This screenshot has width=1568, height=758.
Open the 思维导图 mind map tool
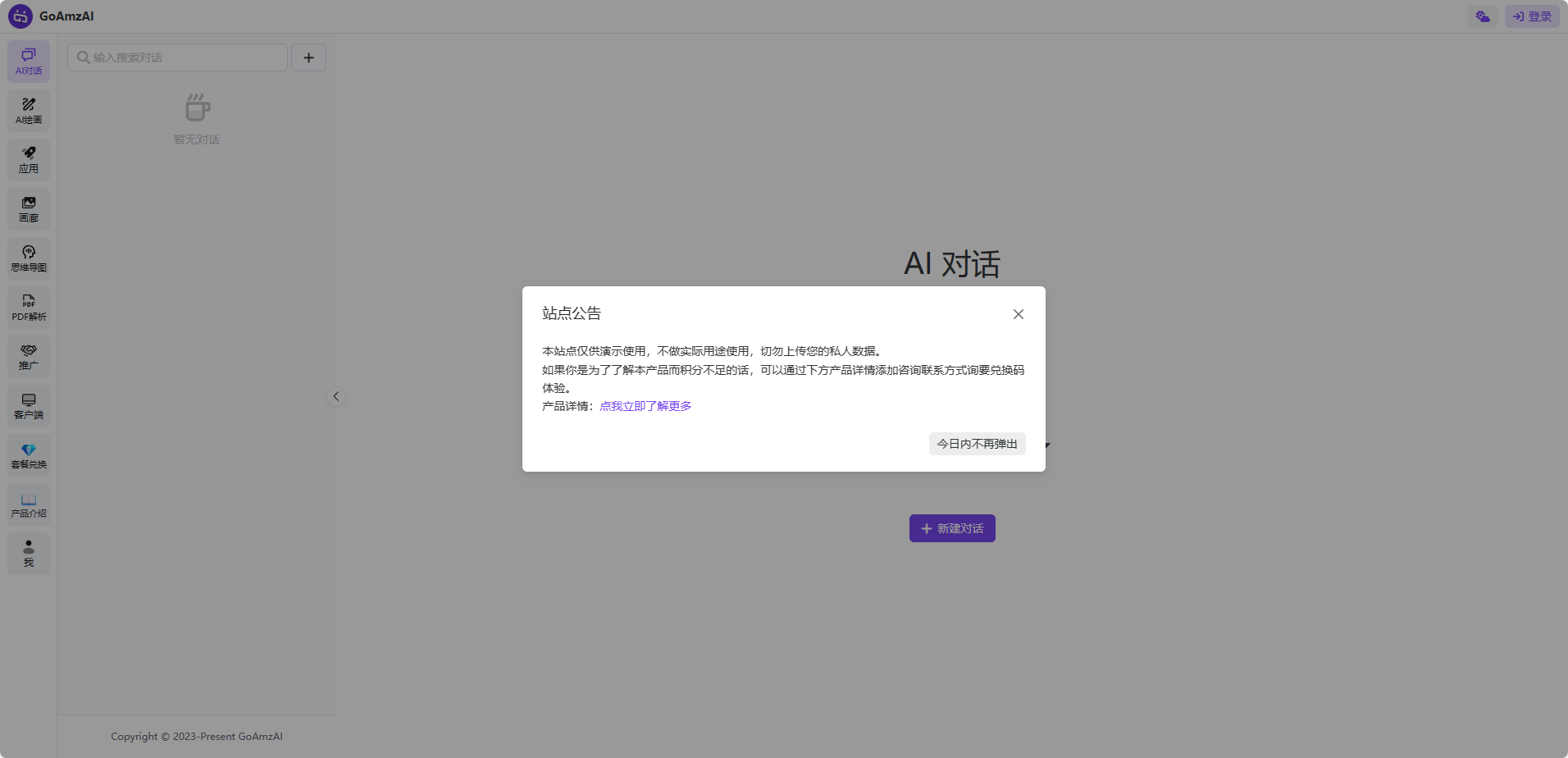pyautogui.click(x=29, y=258)
